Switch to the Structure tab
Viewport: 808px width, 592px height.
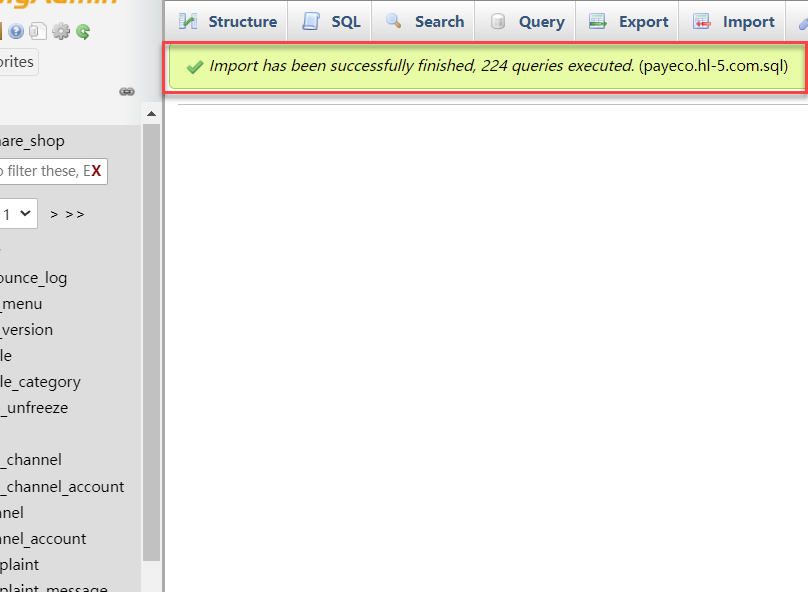click(228, 21)
